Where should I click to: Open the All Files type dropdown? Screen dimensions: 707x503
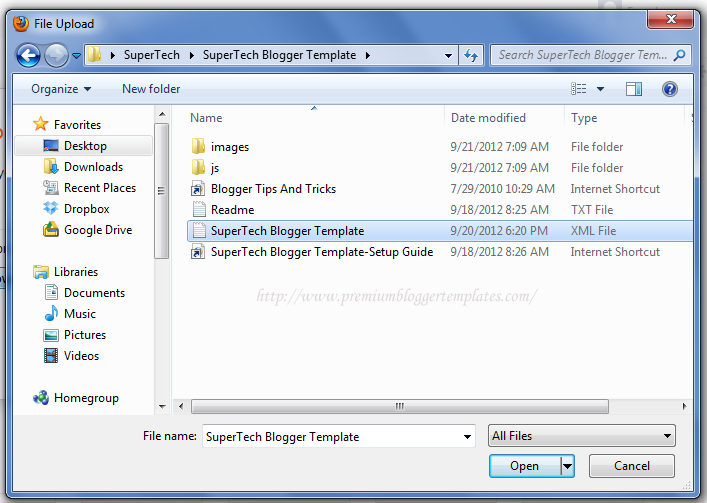click(x=582, y=436)
